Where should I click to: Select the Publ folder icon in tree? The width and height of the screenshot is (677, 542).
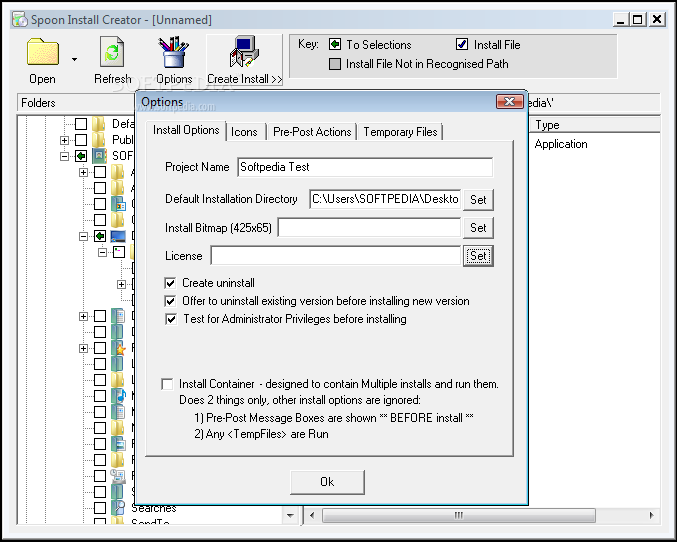pos(99,140)
